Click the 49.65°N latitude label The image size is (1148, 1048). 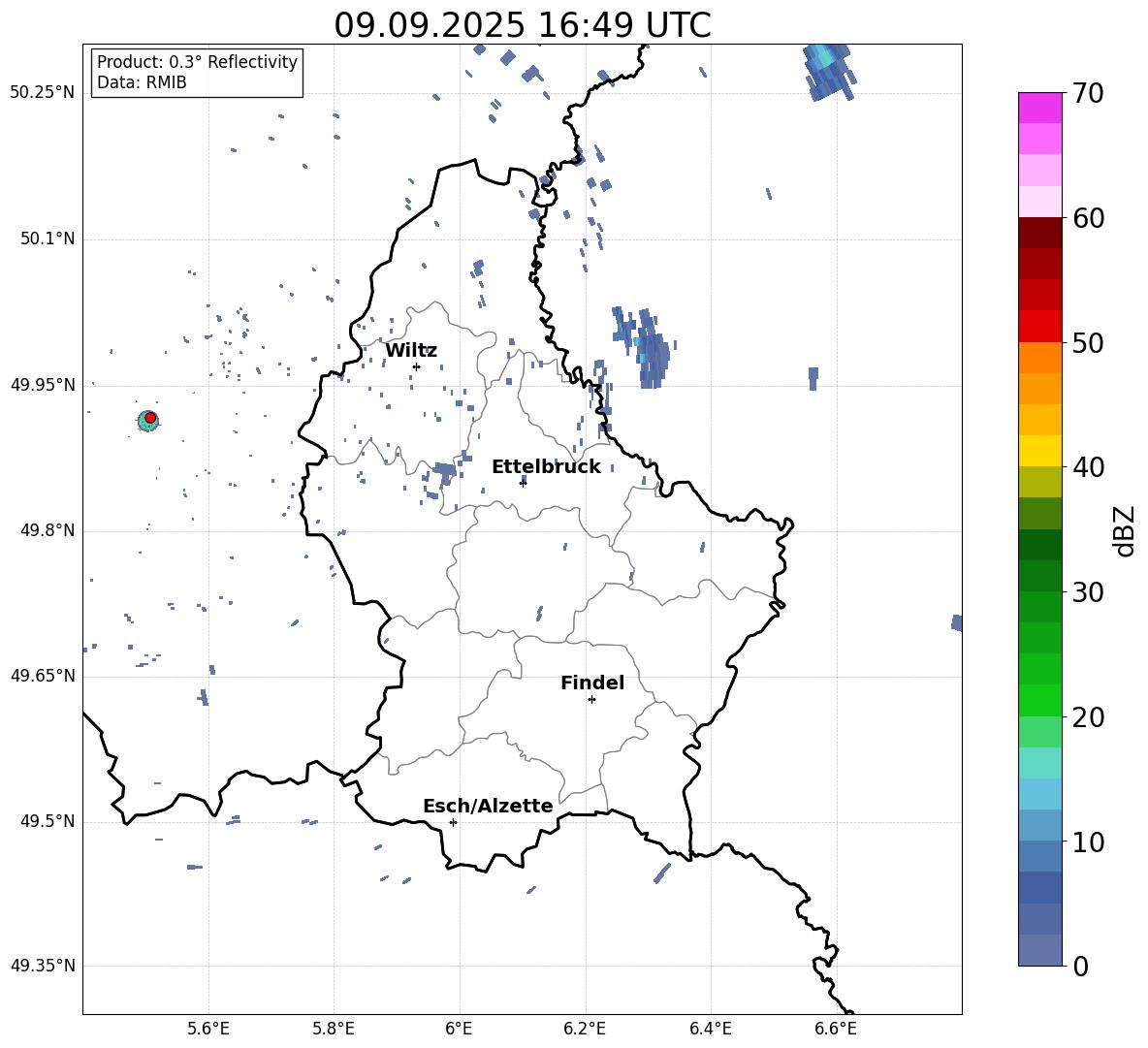(x=43, y=675)
